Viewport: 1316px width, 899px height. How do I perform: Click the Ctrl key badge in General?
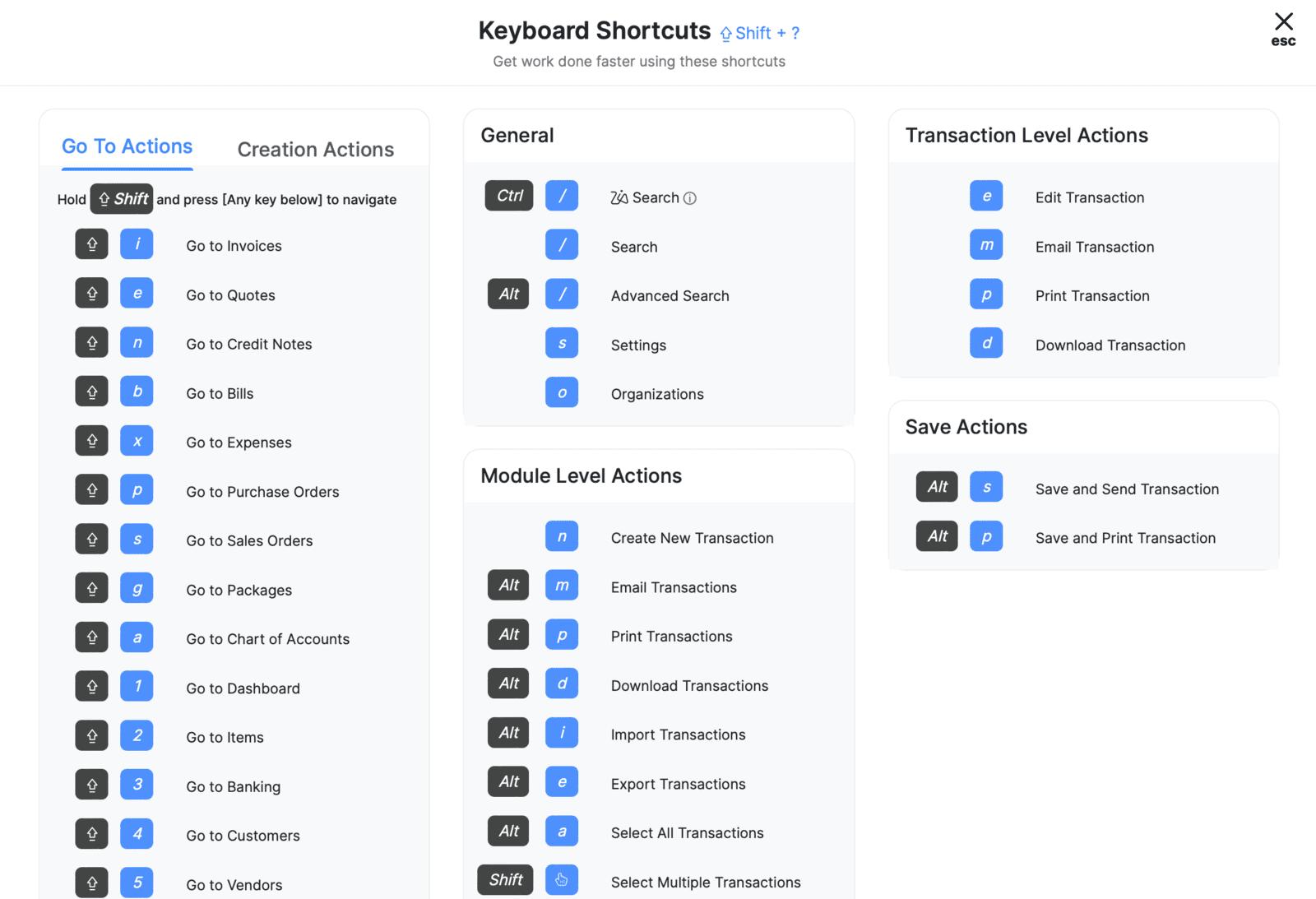(x=509, y=196)
